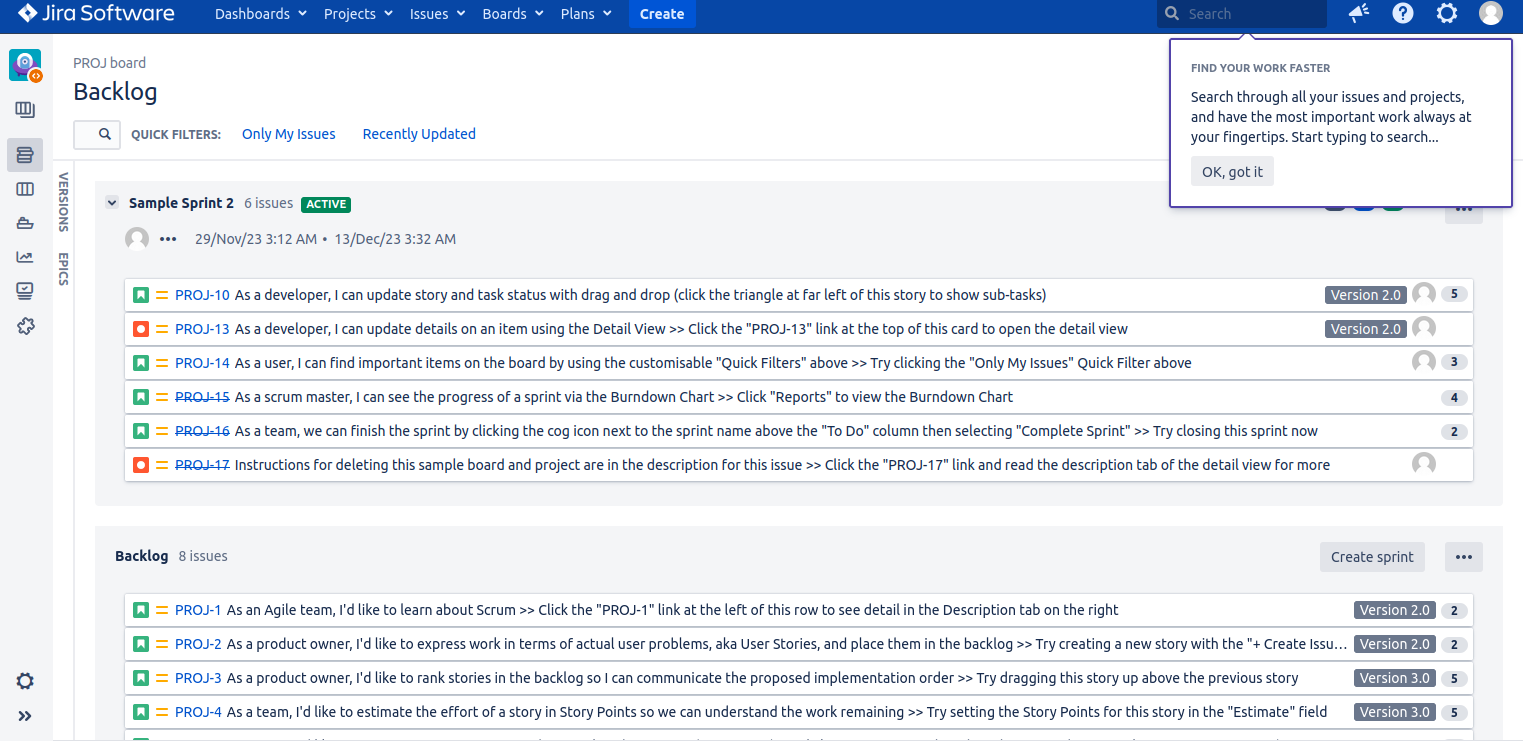Image resolution: width=1523 pixels, height=741 pixels.
Task: Click the assignee avatar on PROJ-13 row
Action: pos(1424,328)
